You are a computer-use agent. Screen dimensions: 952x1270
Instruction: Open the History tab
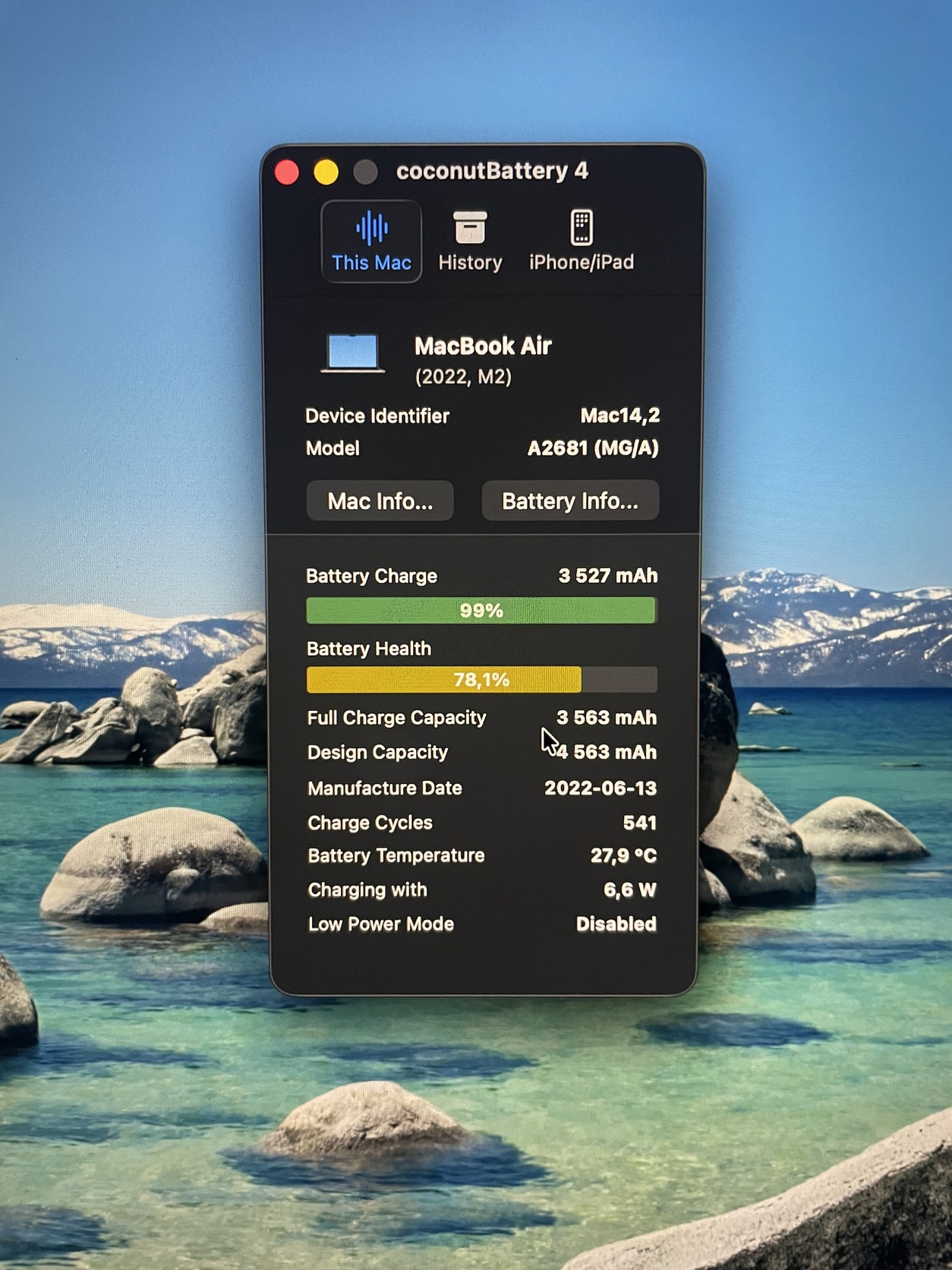click(x=470, y=242)
